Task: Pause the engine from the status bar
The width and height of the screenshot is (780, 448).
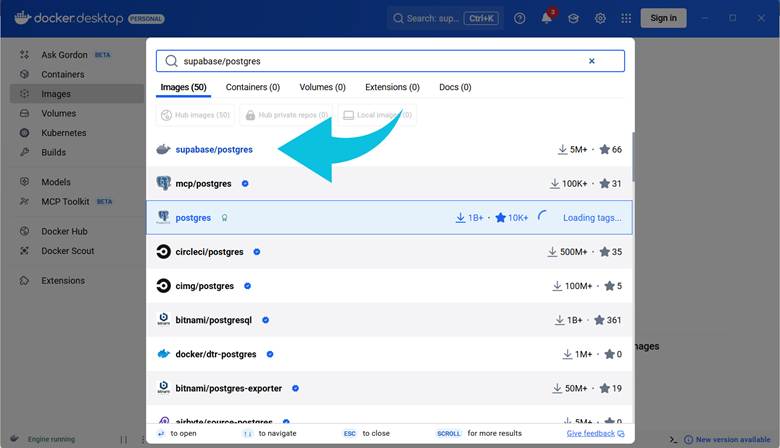Action: [124, 440]
